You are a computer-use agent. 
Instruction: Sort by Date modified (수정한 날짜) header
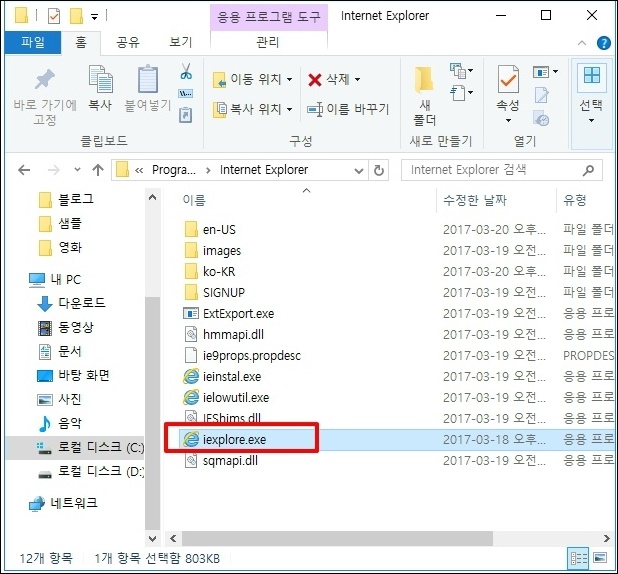pyautogui.click(x=475, y=200)
